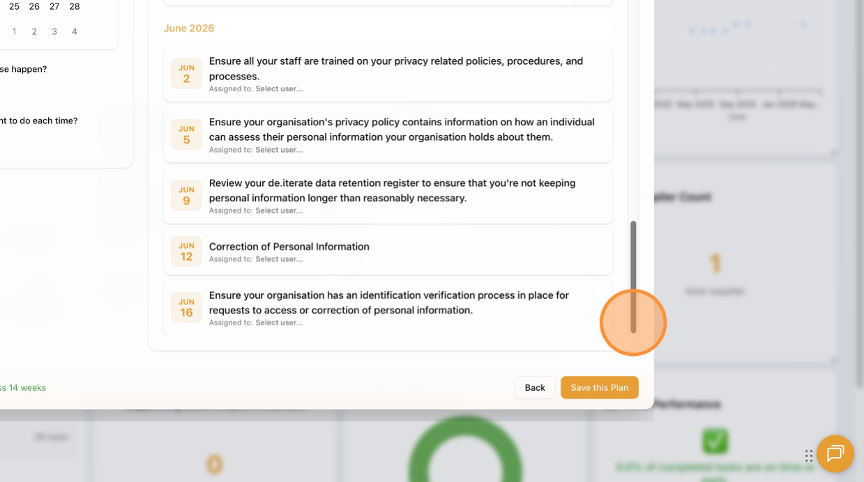Viewport: 864px width, 482px height.
Task: Assign user for Correction of Personal Information
Action: (279, 259)
